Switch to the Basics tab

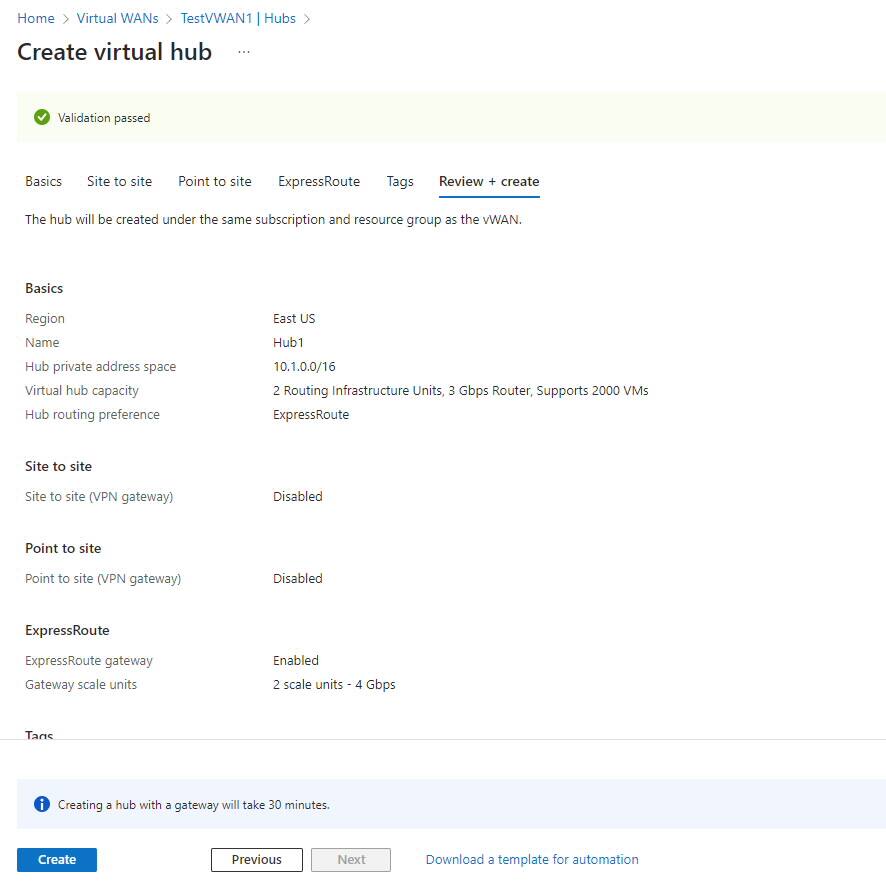pos(43,181)
